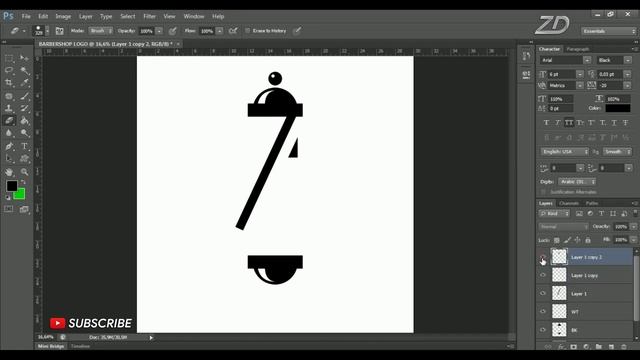Select the Eyedropper tool

[x=24, y=83]
